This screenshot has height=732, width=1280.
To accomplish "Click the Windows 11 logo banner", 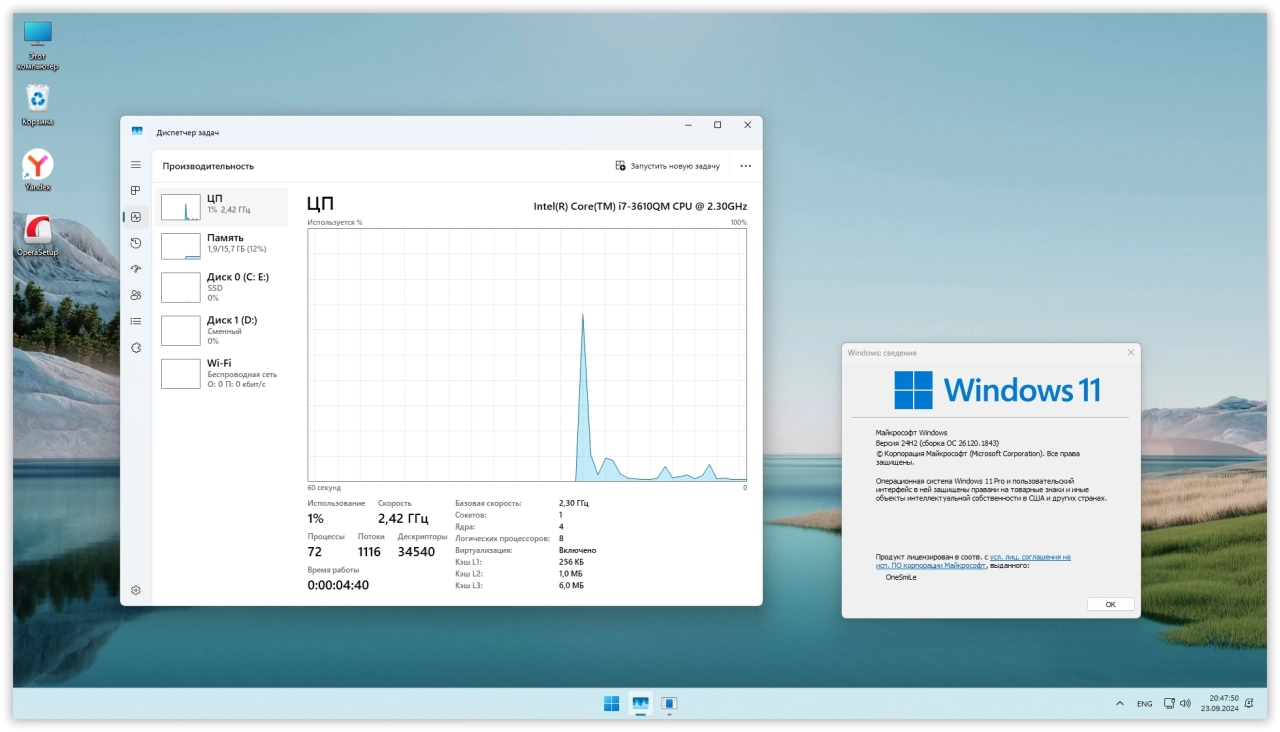I will click(997, 390).
